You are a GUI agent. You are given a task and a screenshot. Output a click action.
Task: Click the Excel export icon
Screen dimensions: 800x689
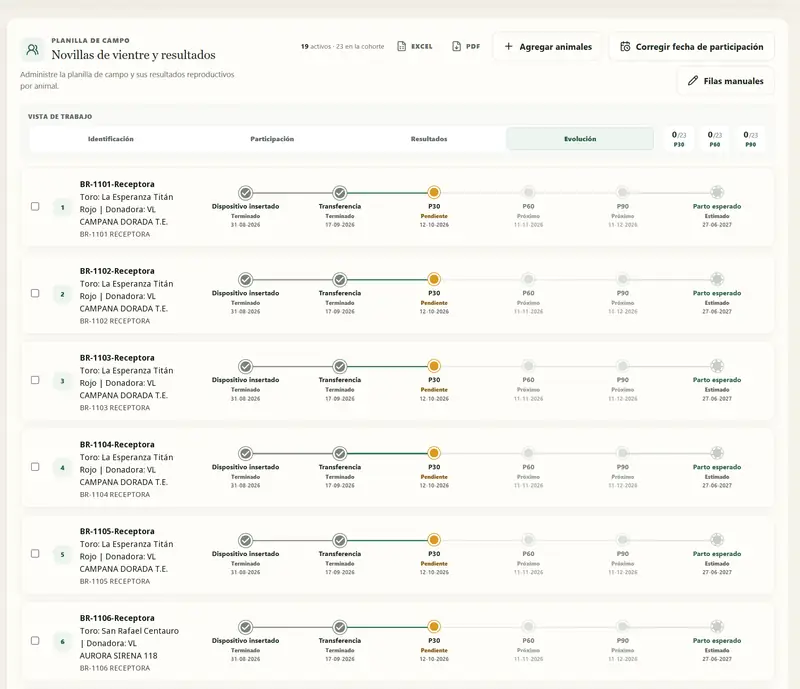point(402,46)
